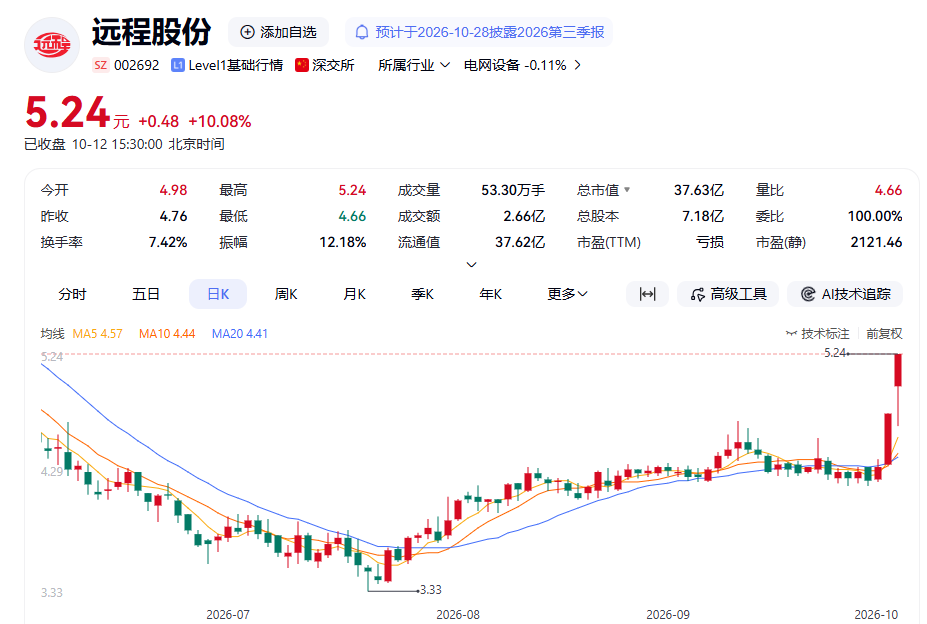This screenshot has height=624, width=927.
Task: Click the SZ market badge icon
Action: pos(101,65)
